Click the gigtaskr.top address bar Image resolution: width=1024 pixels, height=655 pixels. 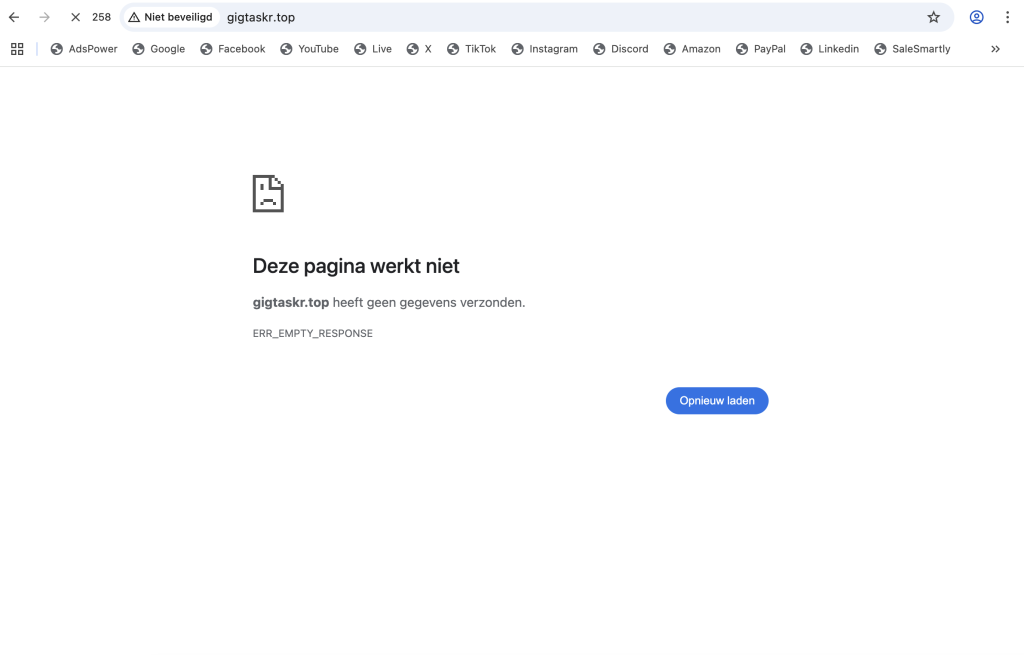coord(500,17)
